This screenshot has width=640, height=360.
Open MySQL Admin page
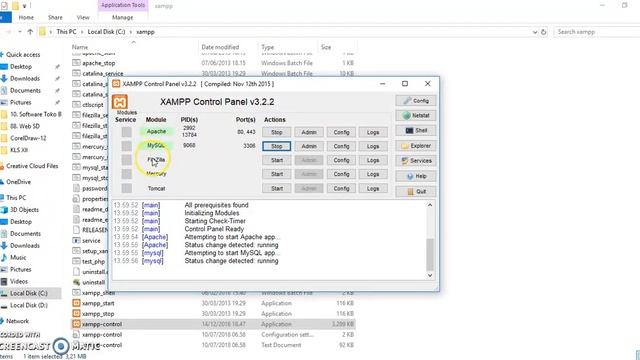coord(309,146)
